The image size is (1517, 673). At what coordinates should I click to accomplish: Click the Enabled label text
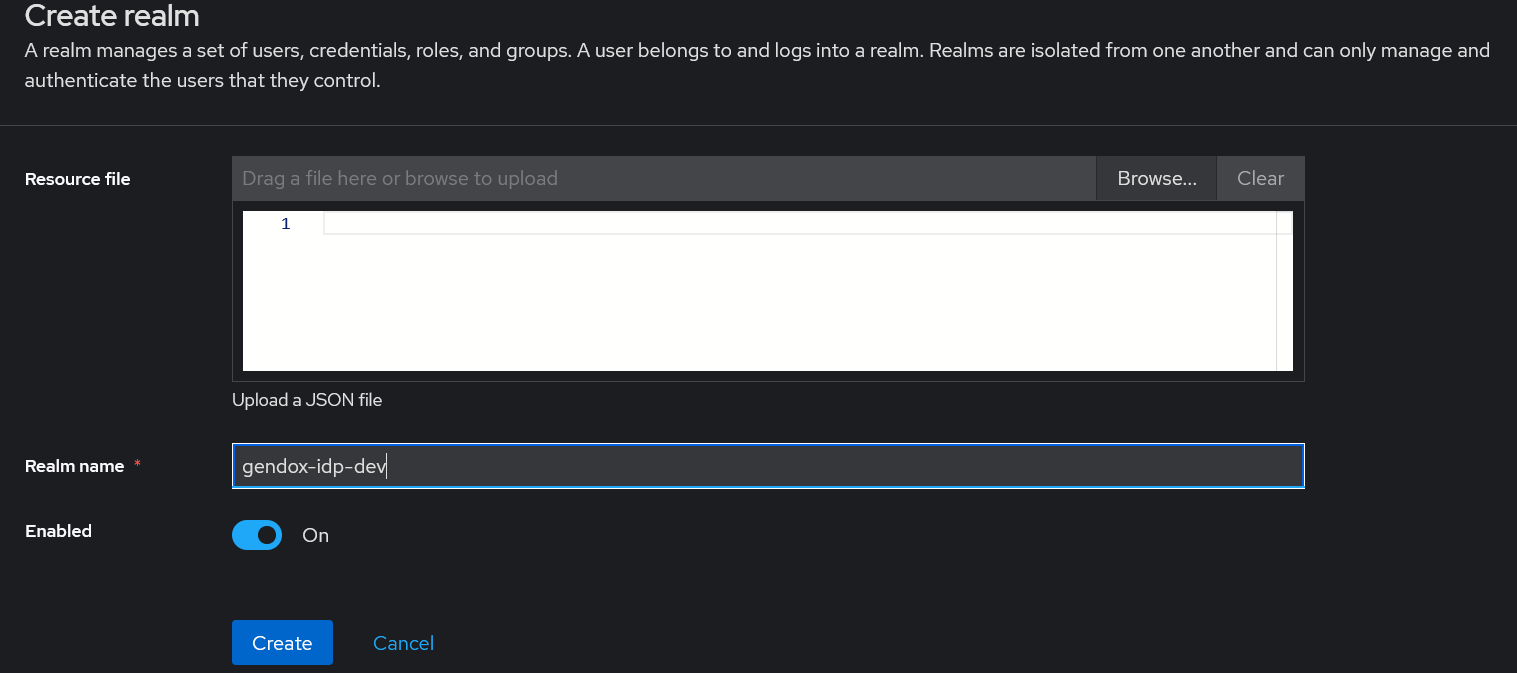tap(59, 531)
